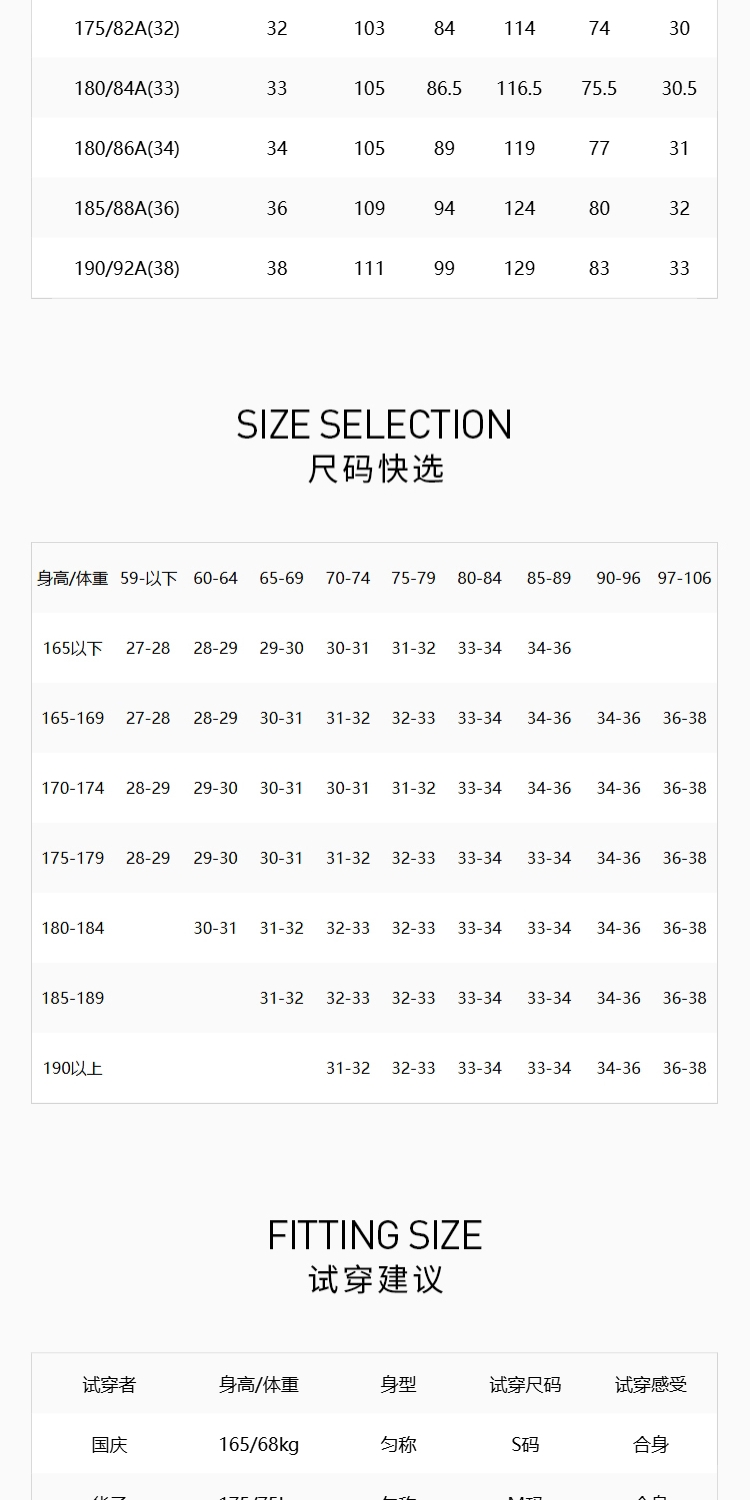The width and height of the screenshot is (750, 1500).
Task: Click the FITTING SIZE heading
Action: pyautogui.click(x=375, y=1236)
